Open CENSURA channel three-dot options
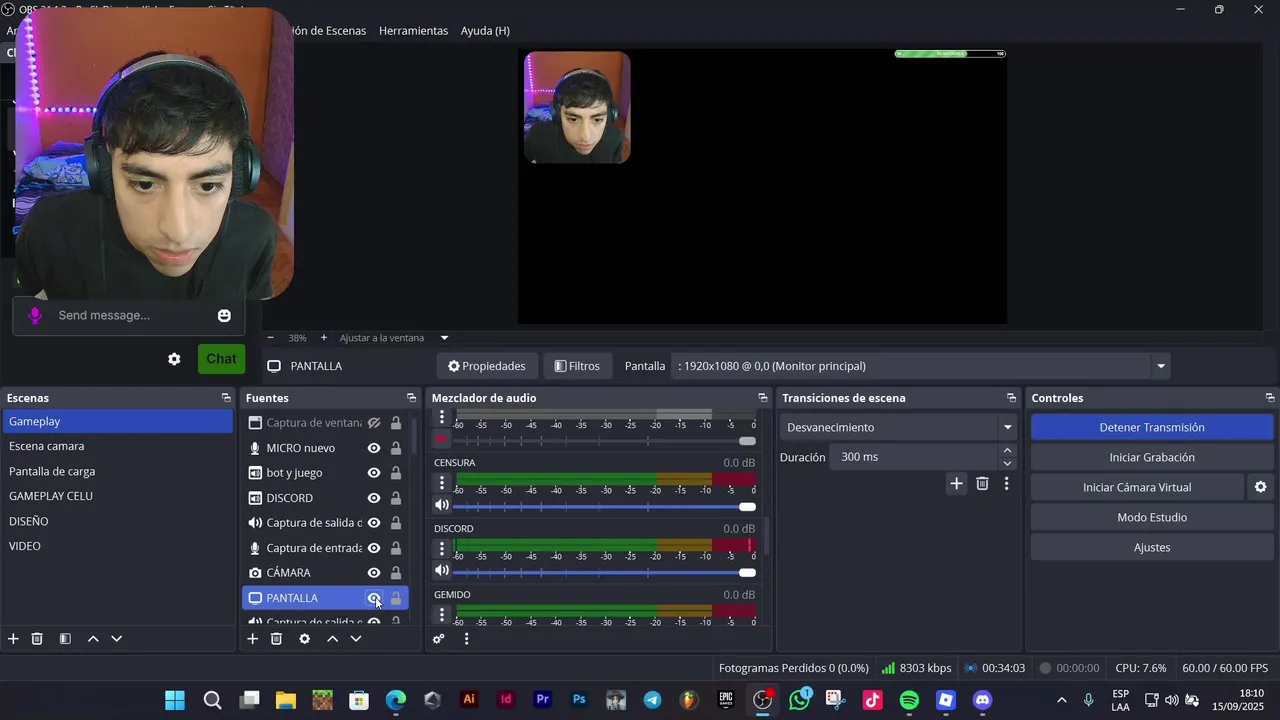The image size is (1280, 720). (442, 483)
